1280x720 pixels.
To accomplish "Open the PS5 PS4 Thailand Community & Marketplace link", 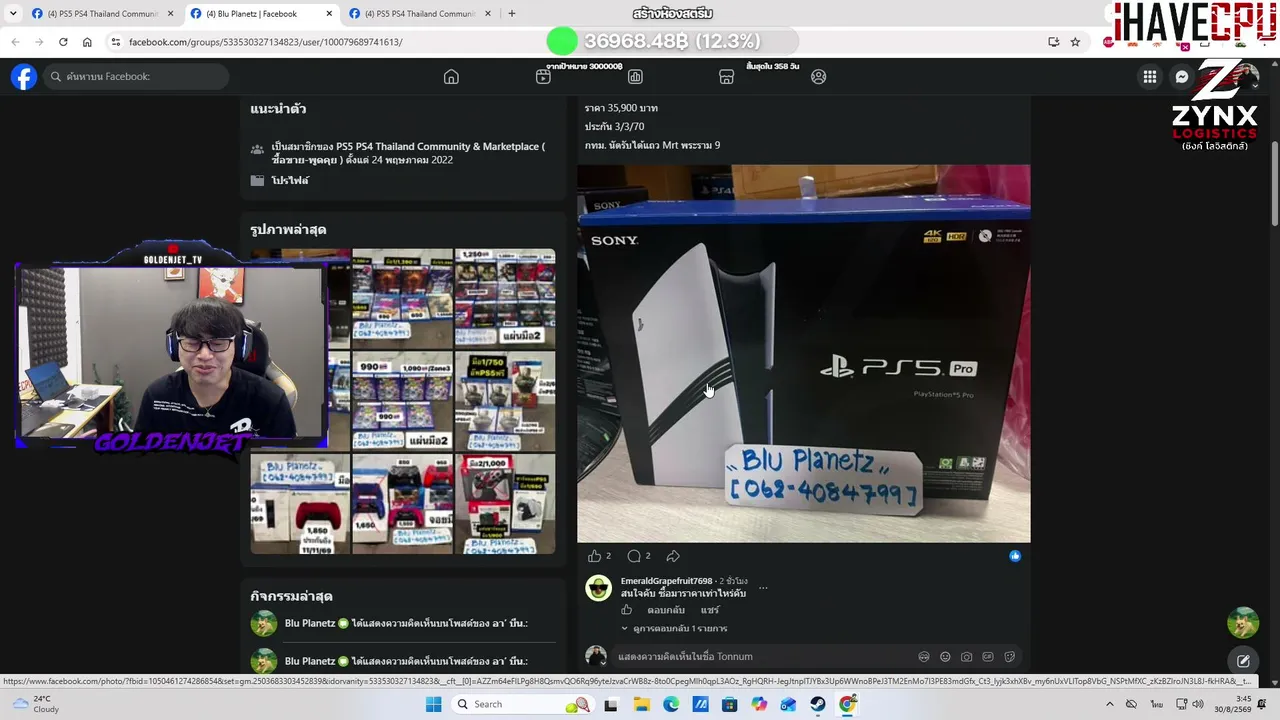I will [x=408, y=153].
